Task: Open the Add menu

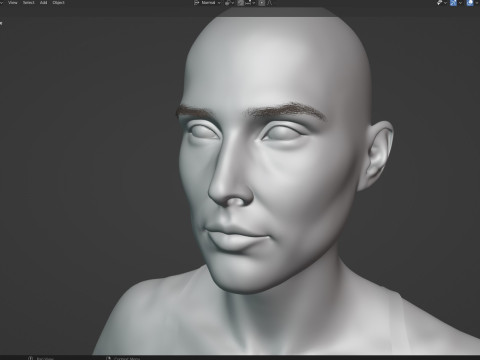Action: click(43, 3)
